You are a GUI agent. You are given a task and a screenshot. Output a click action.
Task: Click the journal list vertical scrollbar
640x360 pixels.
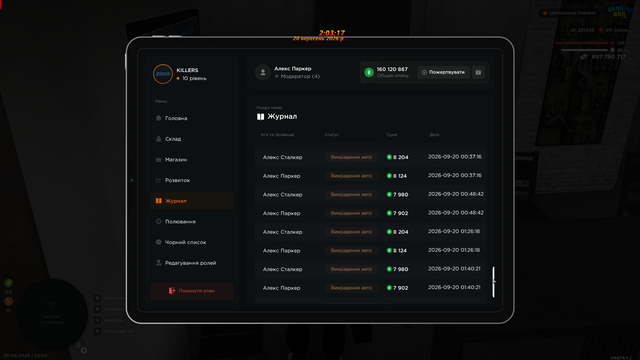click(493, 282)
